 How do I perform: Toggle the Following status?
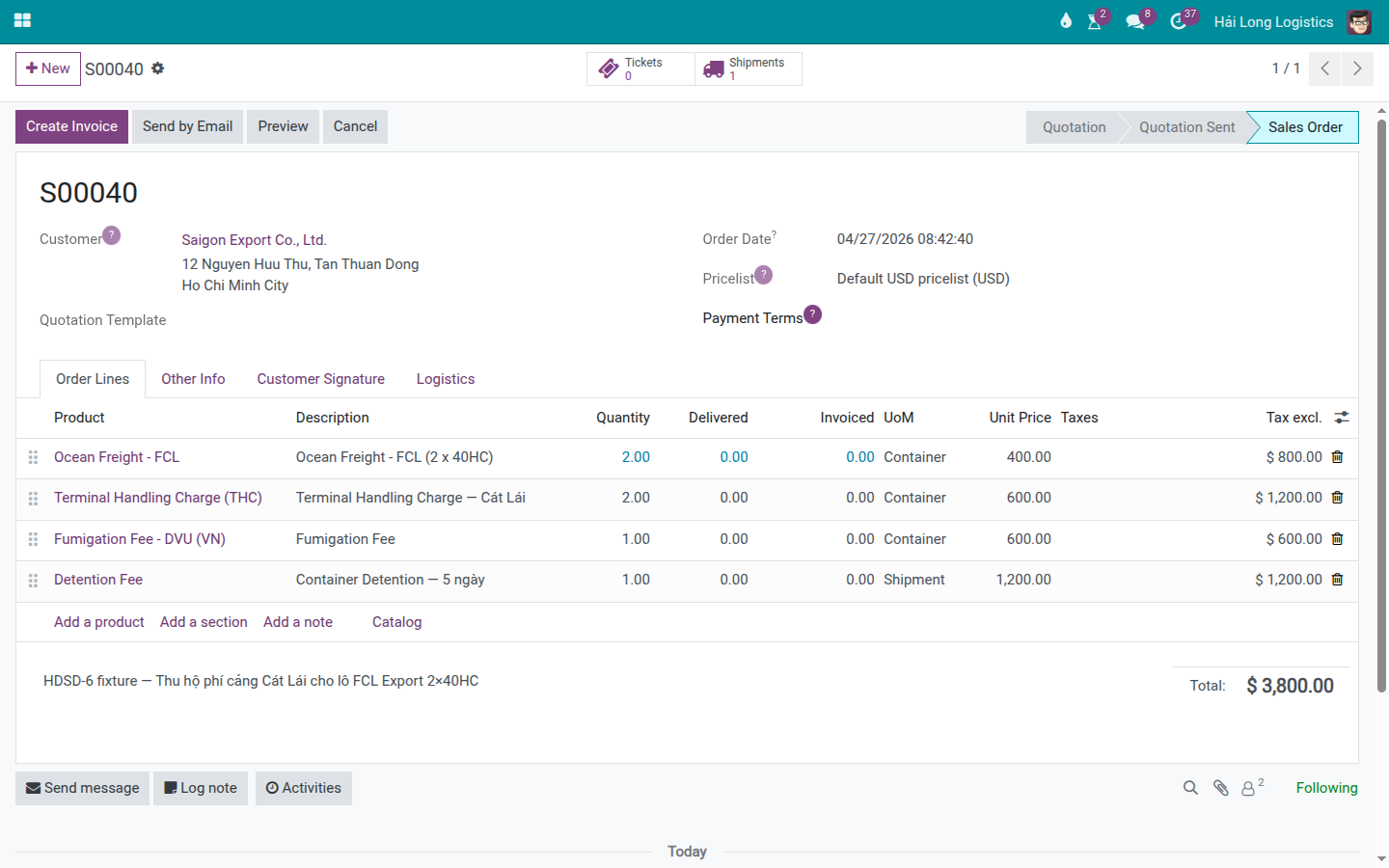click(1326, 788)
